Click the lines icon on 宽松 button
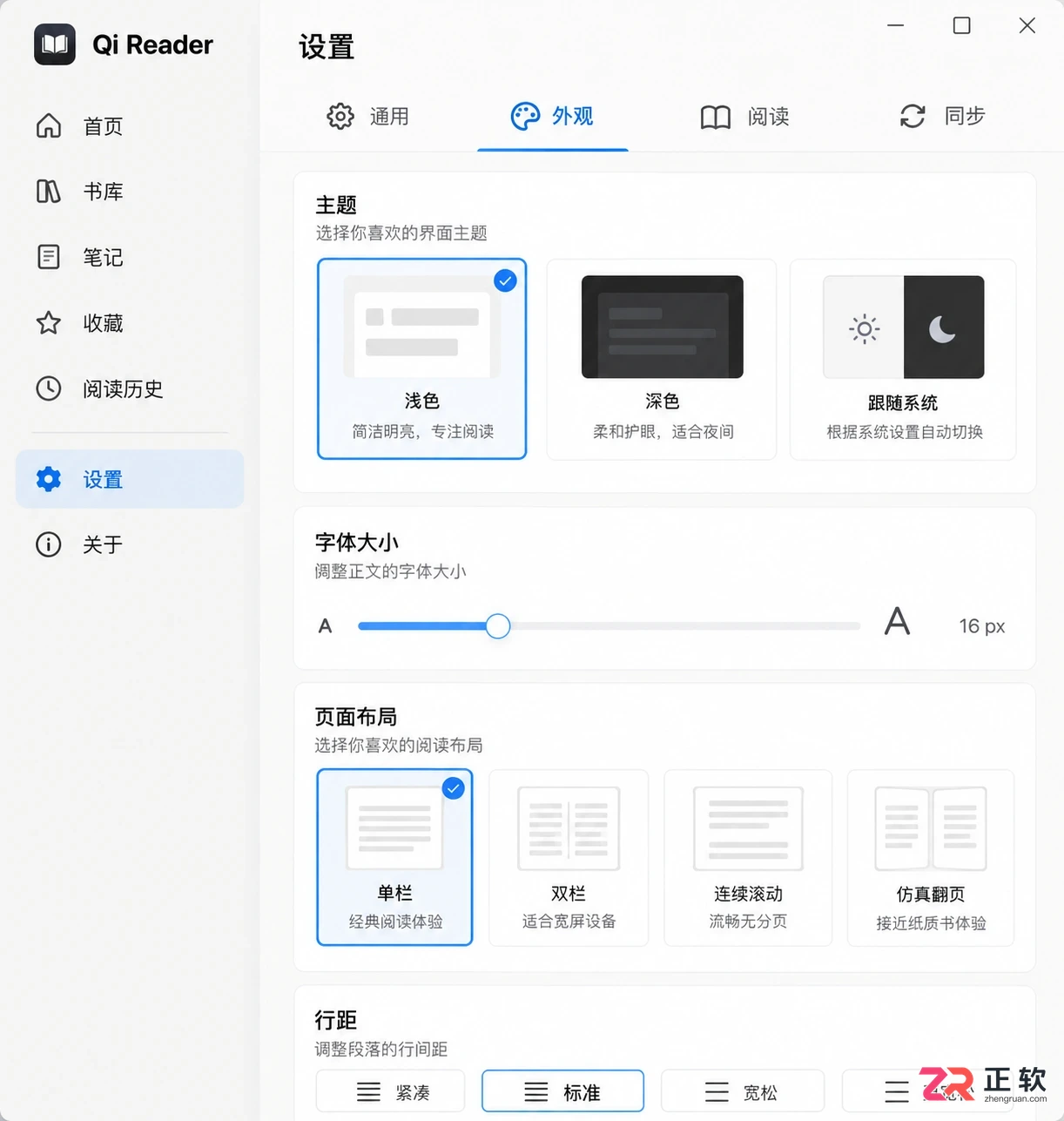This screenshot has height=1121, width=1064. (717, 1092)
